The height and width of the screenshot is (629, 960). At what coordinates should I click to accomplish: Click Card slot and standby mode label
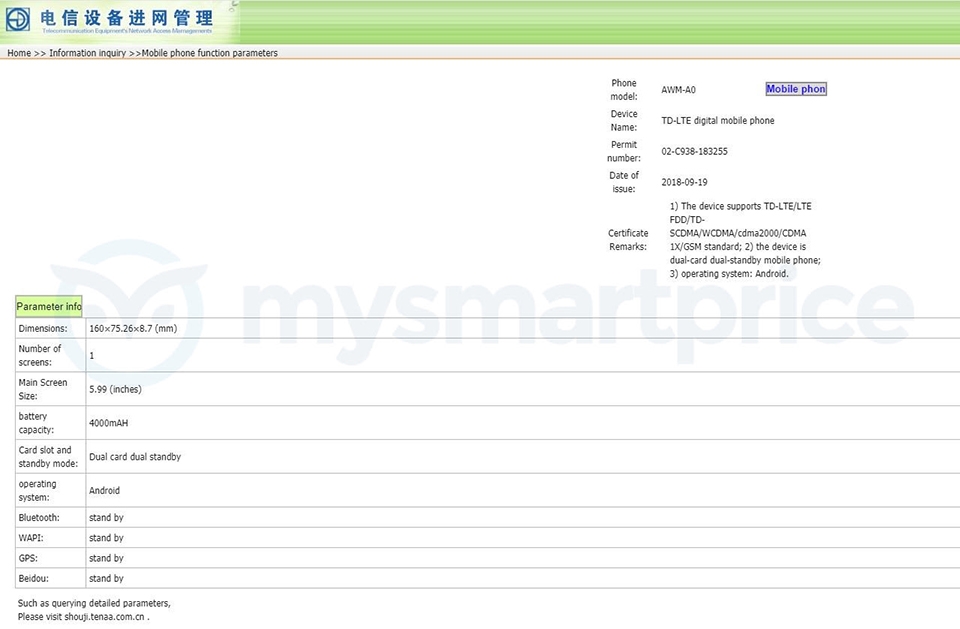(48, 456)
